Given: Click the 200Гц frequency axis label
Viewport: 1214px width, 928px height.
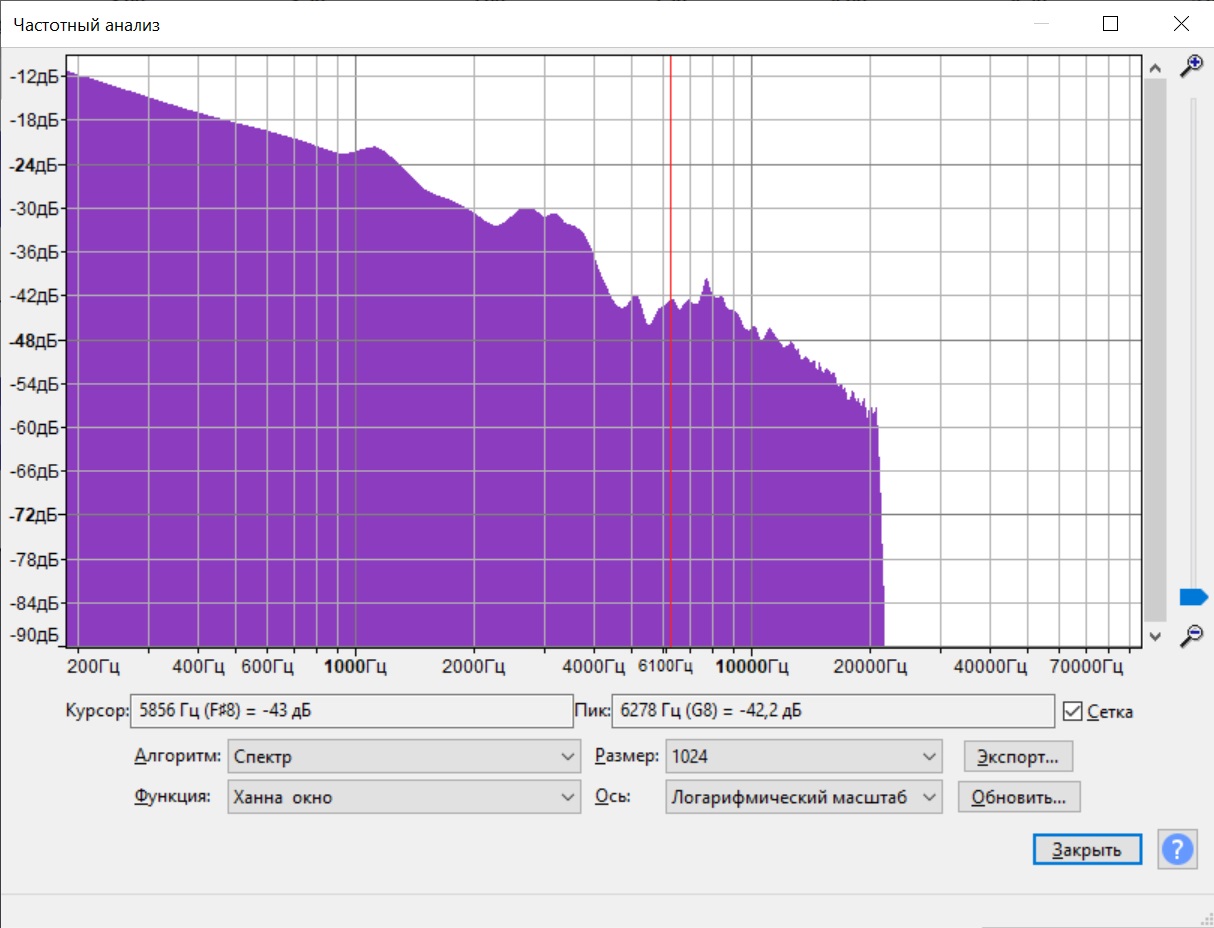Looking at the screenshot, I should coord(93,666).
